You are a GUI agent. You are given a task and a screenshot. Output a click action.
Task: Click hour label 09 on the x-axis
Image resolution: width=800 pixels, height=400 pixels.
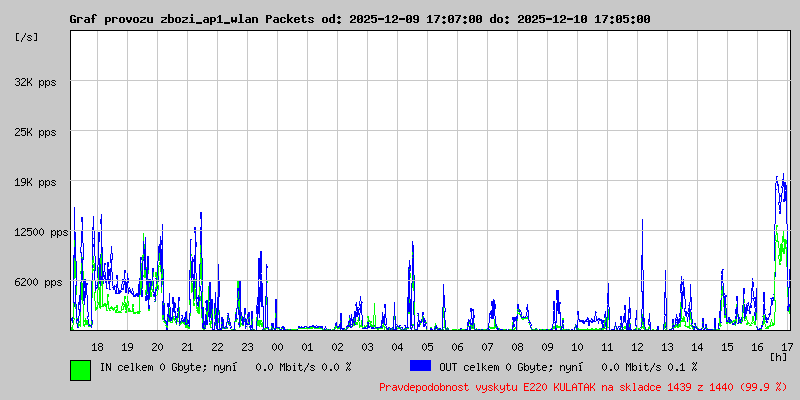point(547,347)
